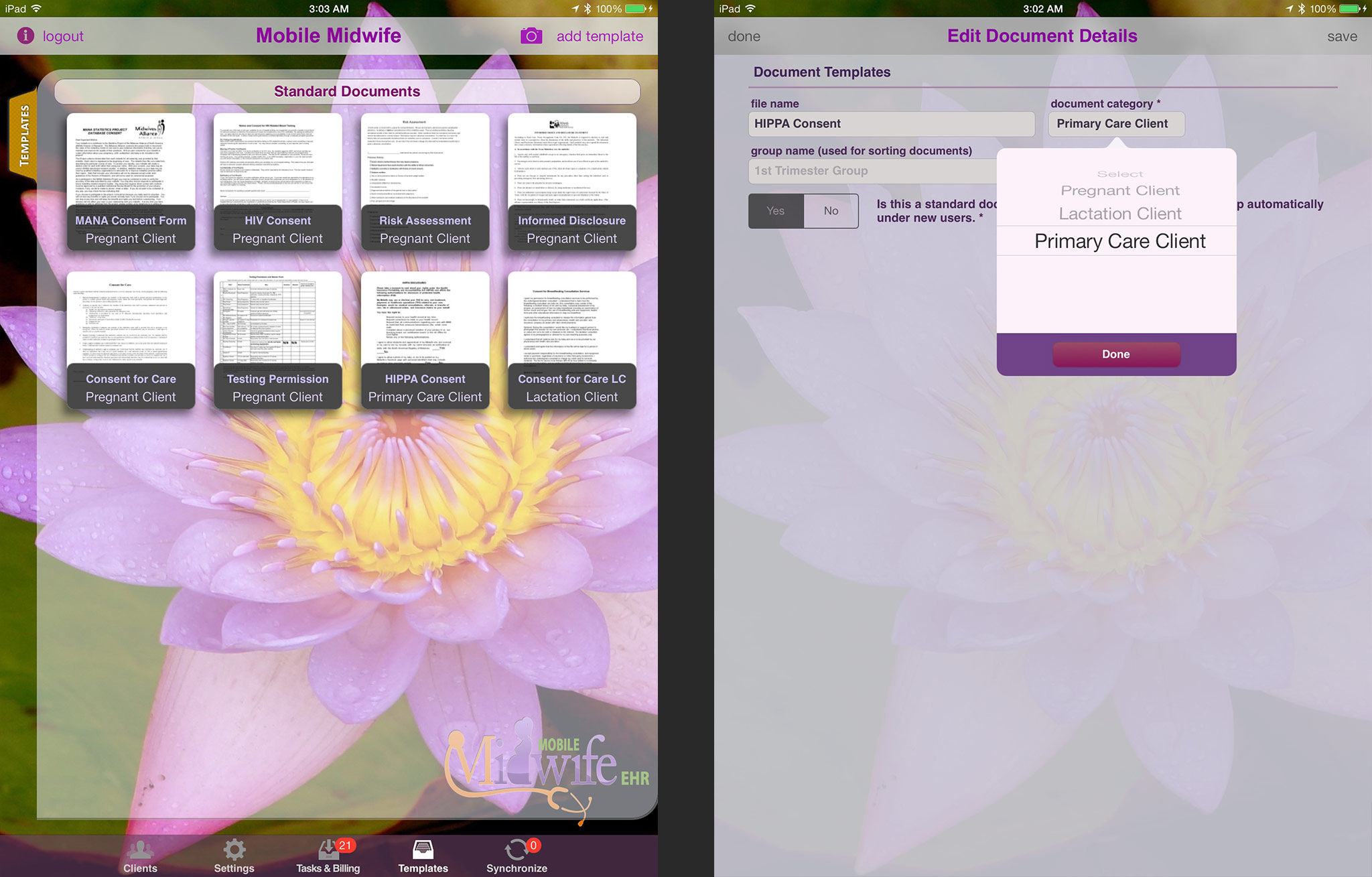This screenshot has width=1372, height=877.
Task: Open the Clients tab icon
Action: (x=140, y=850)
